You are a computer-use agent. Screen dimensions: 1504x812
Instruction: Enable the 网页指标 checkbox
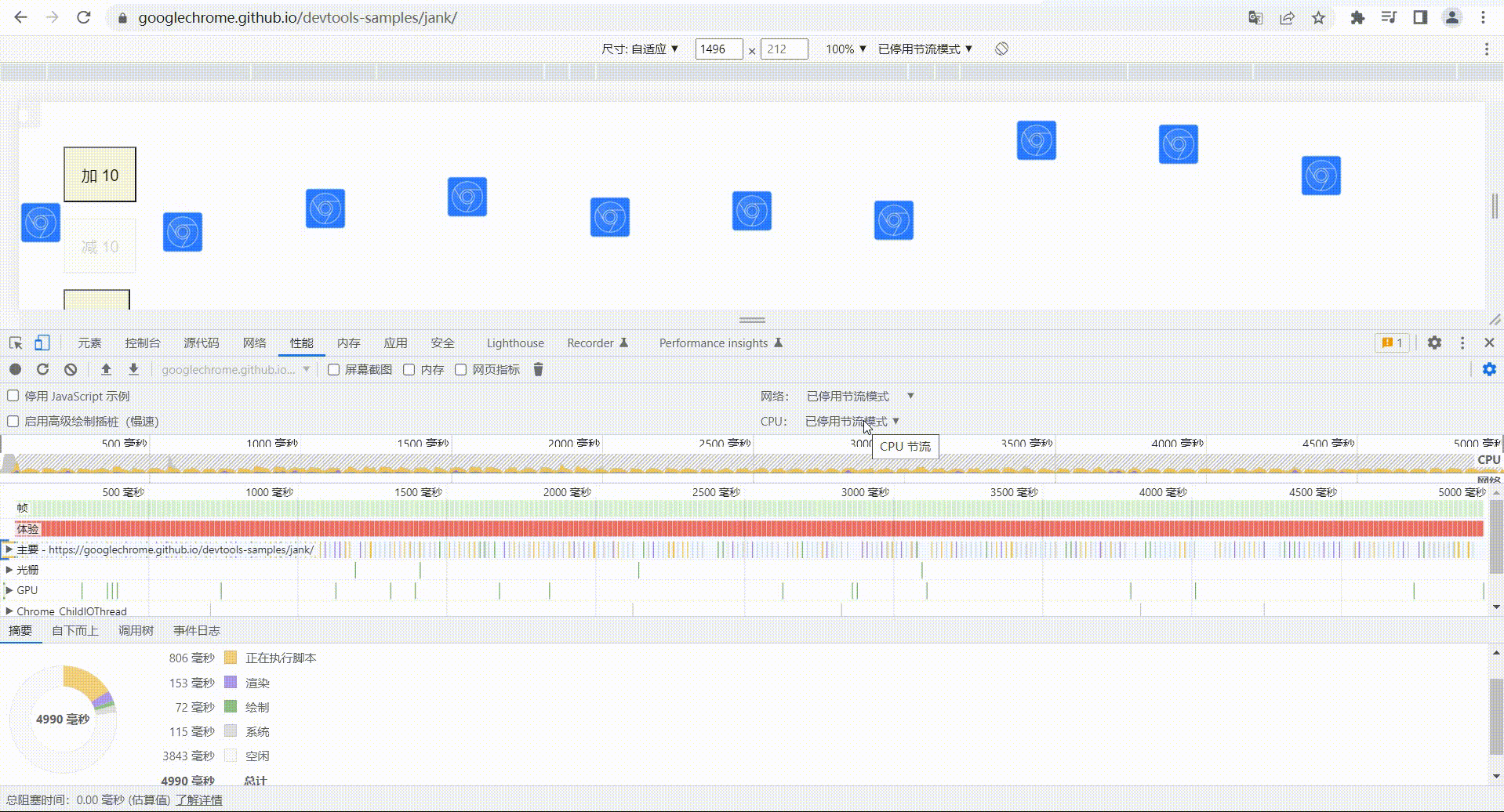pyautogui.click(x=461, y=369)
